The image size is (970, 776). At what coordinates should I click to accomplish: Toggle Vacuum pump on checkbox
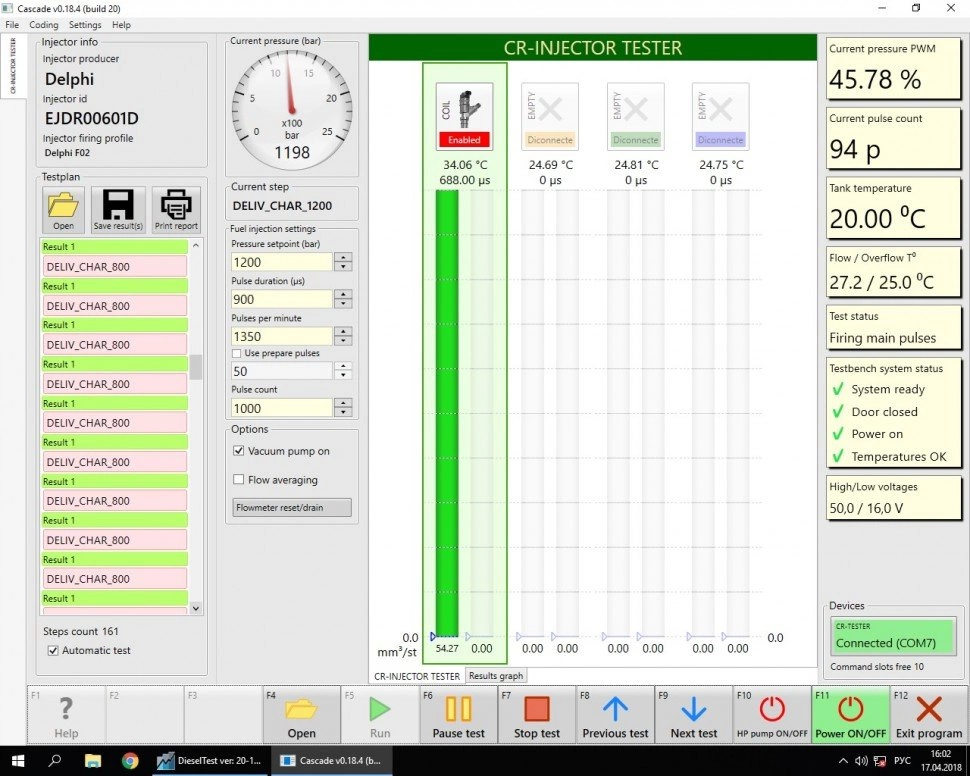[x=238, y=451]
